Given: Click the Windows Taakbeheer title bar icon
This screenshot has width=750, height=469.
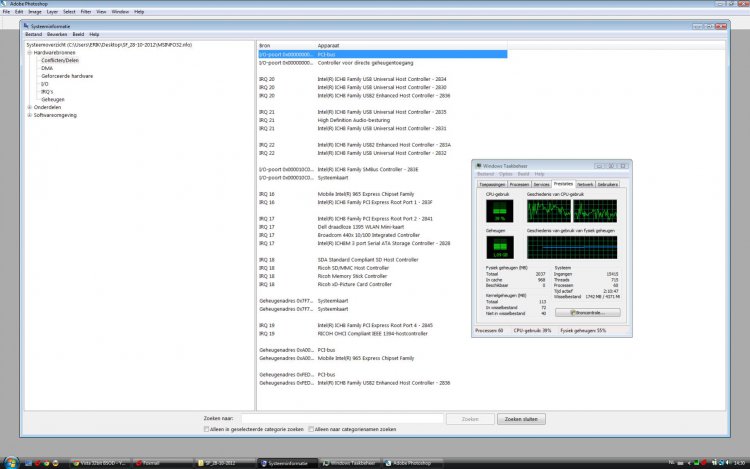Looking at the screenshot, I should click(x=478, y=166).
